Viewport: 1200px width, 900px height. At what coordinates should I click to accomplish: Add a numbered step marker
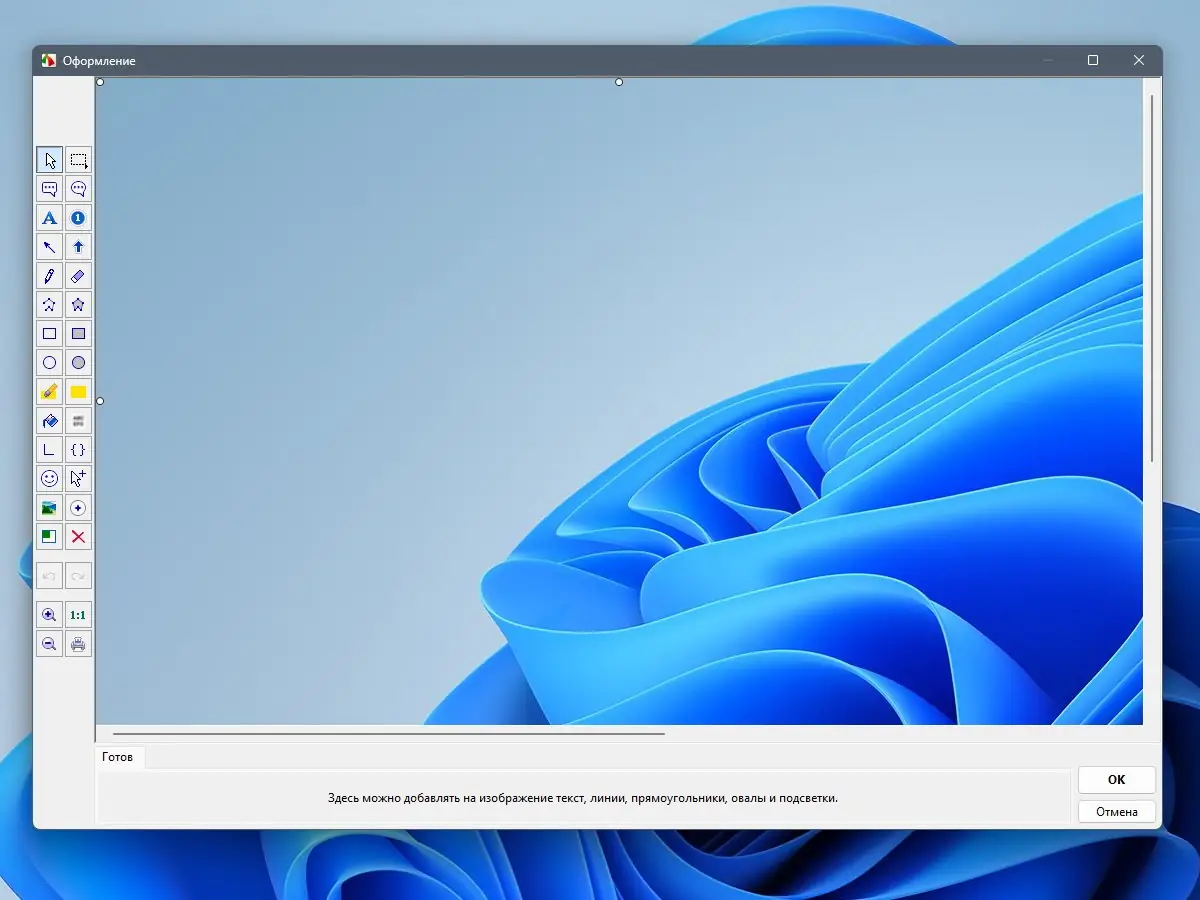pyautogui.click(x=78, y=218)
